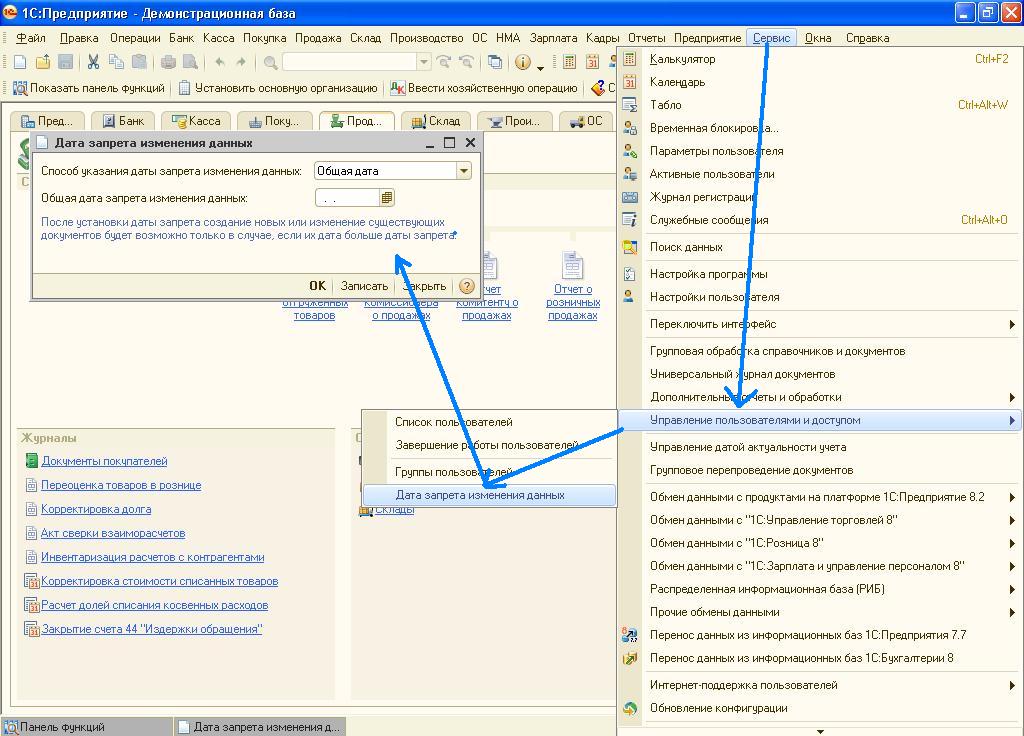Open Календарь from the Сервис menu

820,82
